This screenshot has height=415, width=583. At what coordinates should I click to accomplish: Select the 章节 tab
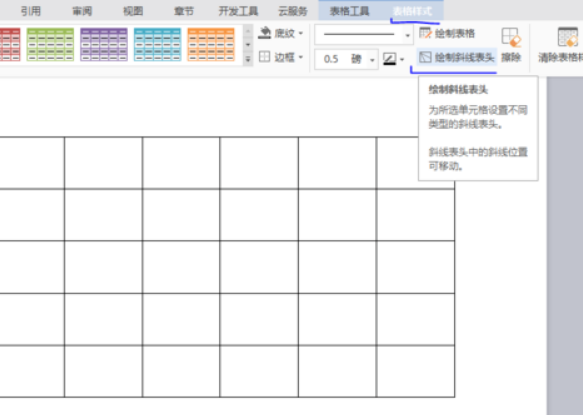(184, 11)
